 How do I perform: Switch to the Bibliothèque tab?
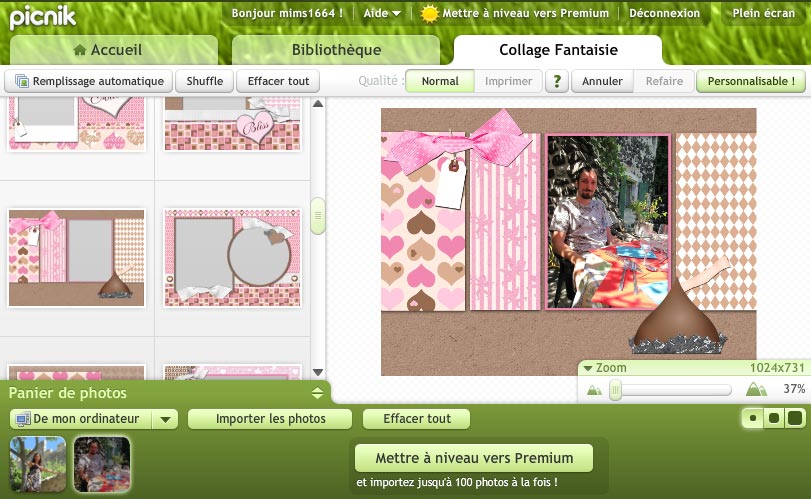click(336, 50)
